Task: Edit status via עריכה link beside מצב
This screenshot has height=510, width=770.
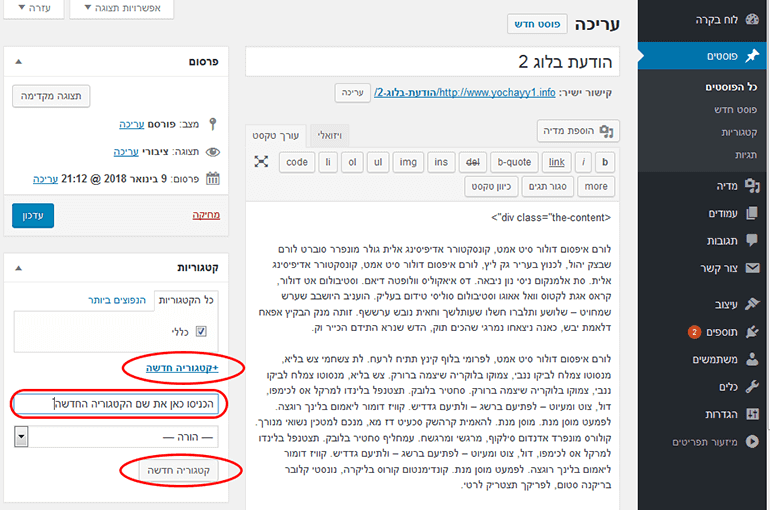Action: (x=132, y=124)
